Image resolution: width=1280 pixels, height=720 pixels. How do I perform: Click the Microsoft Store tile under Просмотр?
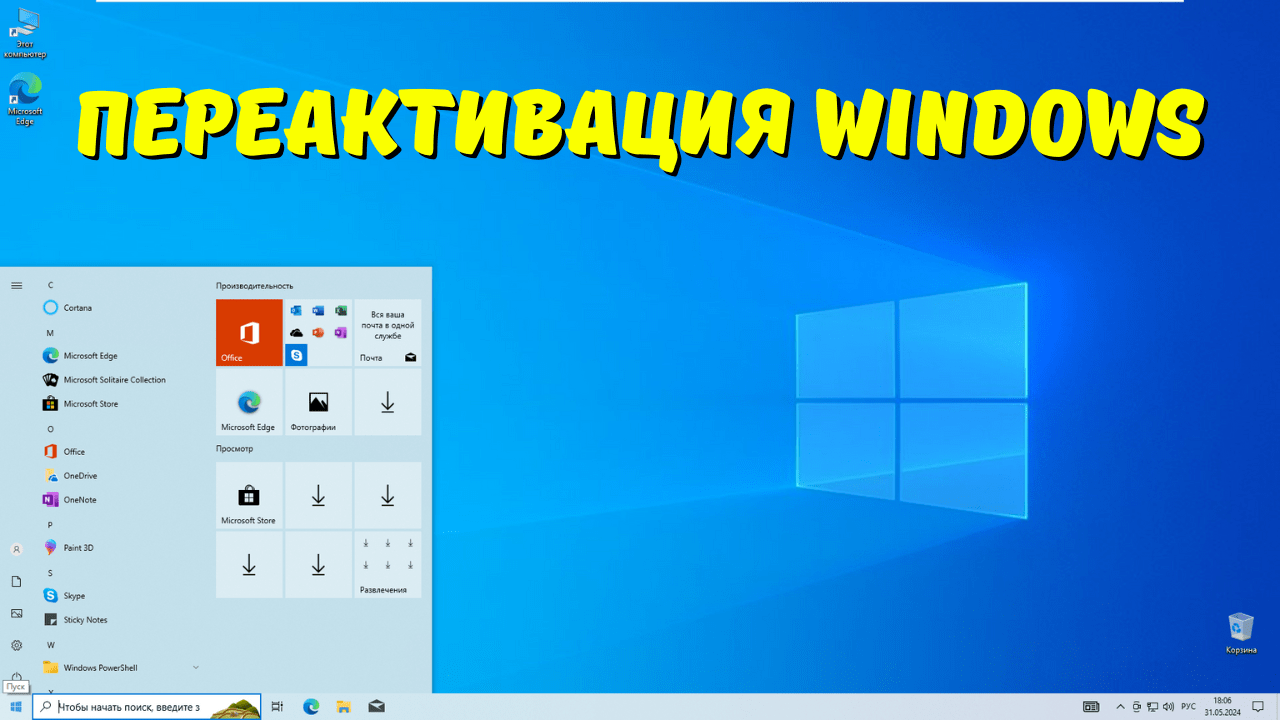(249, 496)
